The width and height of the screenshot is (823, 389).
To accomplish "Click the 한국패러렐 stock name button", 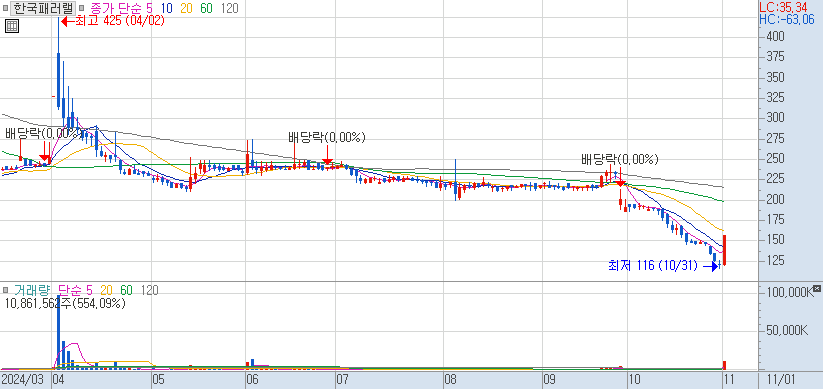I will pos(44,8).
